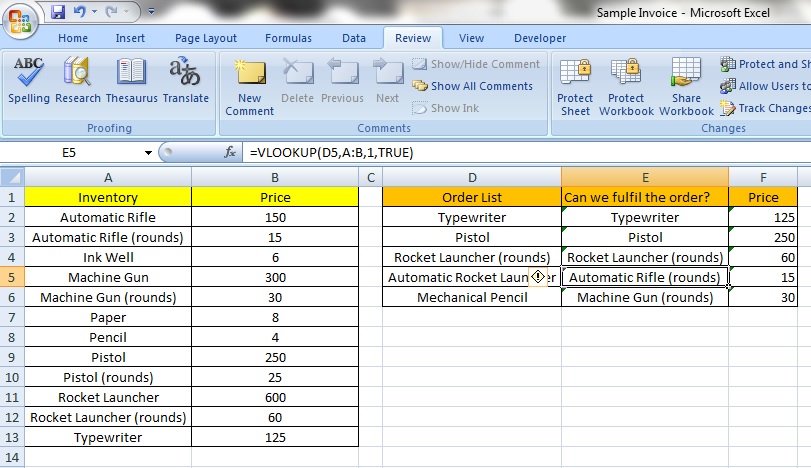
Task: Click the Track Changes button
Action: tap(765, 108)
